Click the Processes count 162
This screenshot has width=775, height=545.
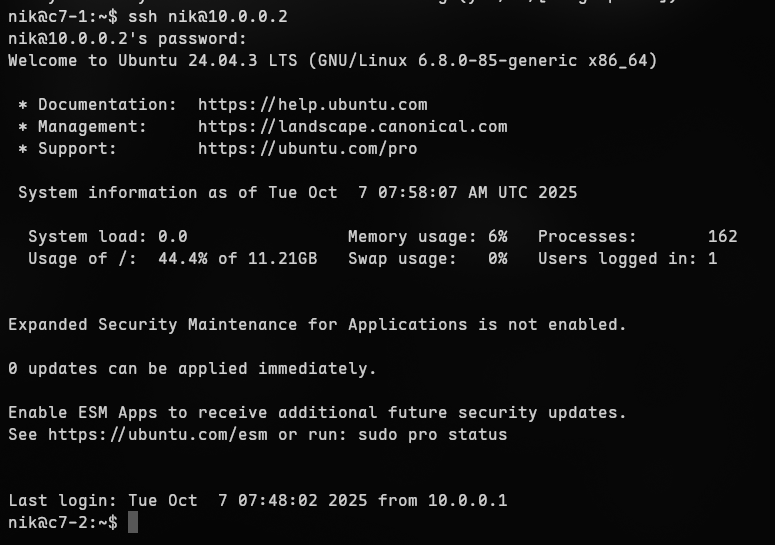[722, 237]
